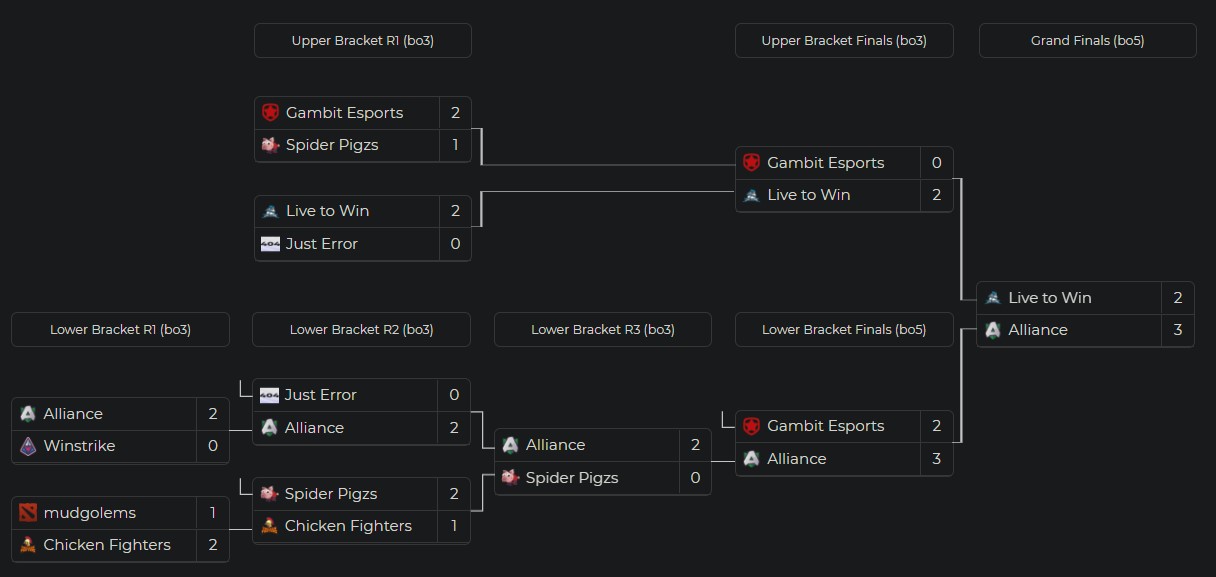Viewport: 1216px width, 577px height.
Task: Click Alliance logo in Grand Finals match
Action: (993, 330)
